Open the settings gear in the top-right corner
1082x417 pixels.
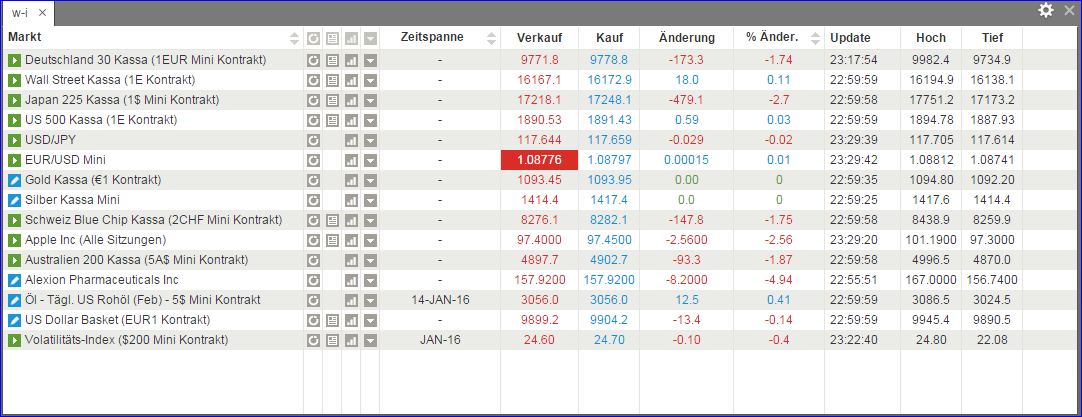pos(1046,10)
